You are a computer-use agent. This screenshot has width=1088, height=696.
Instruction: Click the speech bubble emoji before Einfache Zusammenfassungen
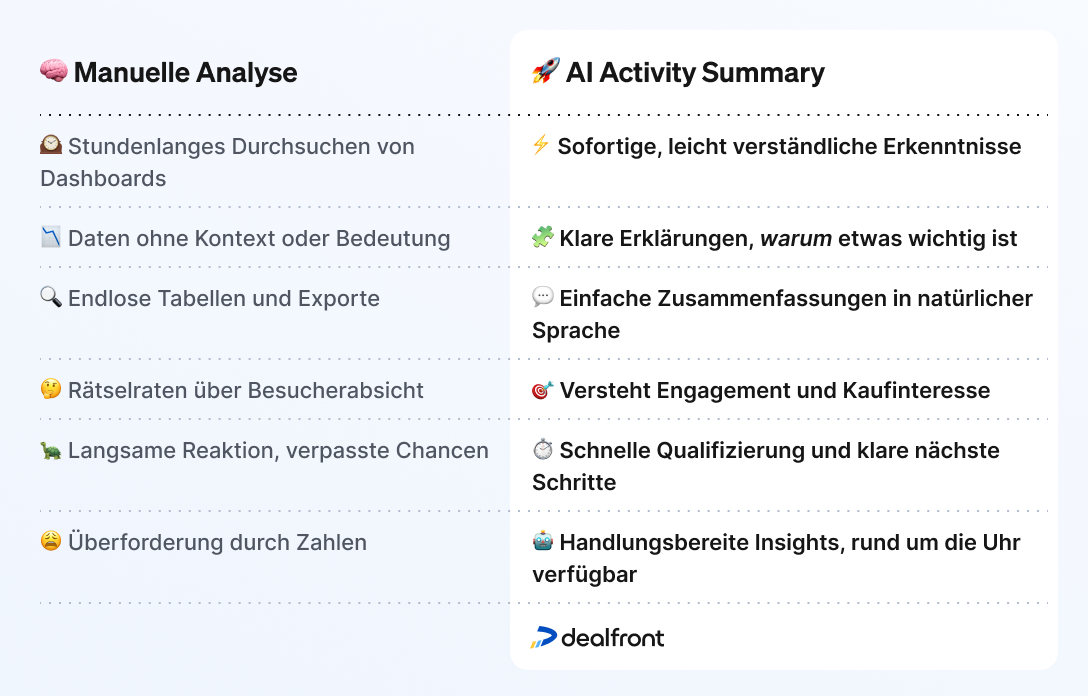[543, 297]
